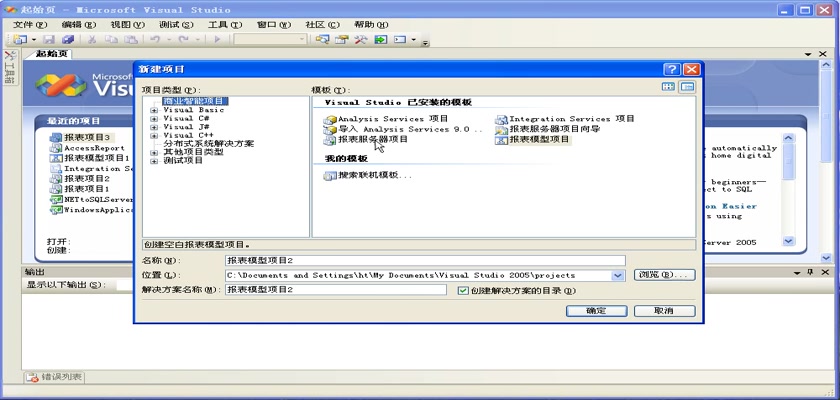Click the Undo arrow icon

155,40
